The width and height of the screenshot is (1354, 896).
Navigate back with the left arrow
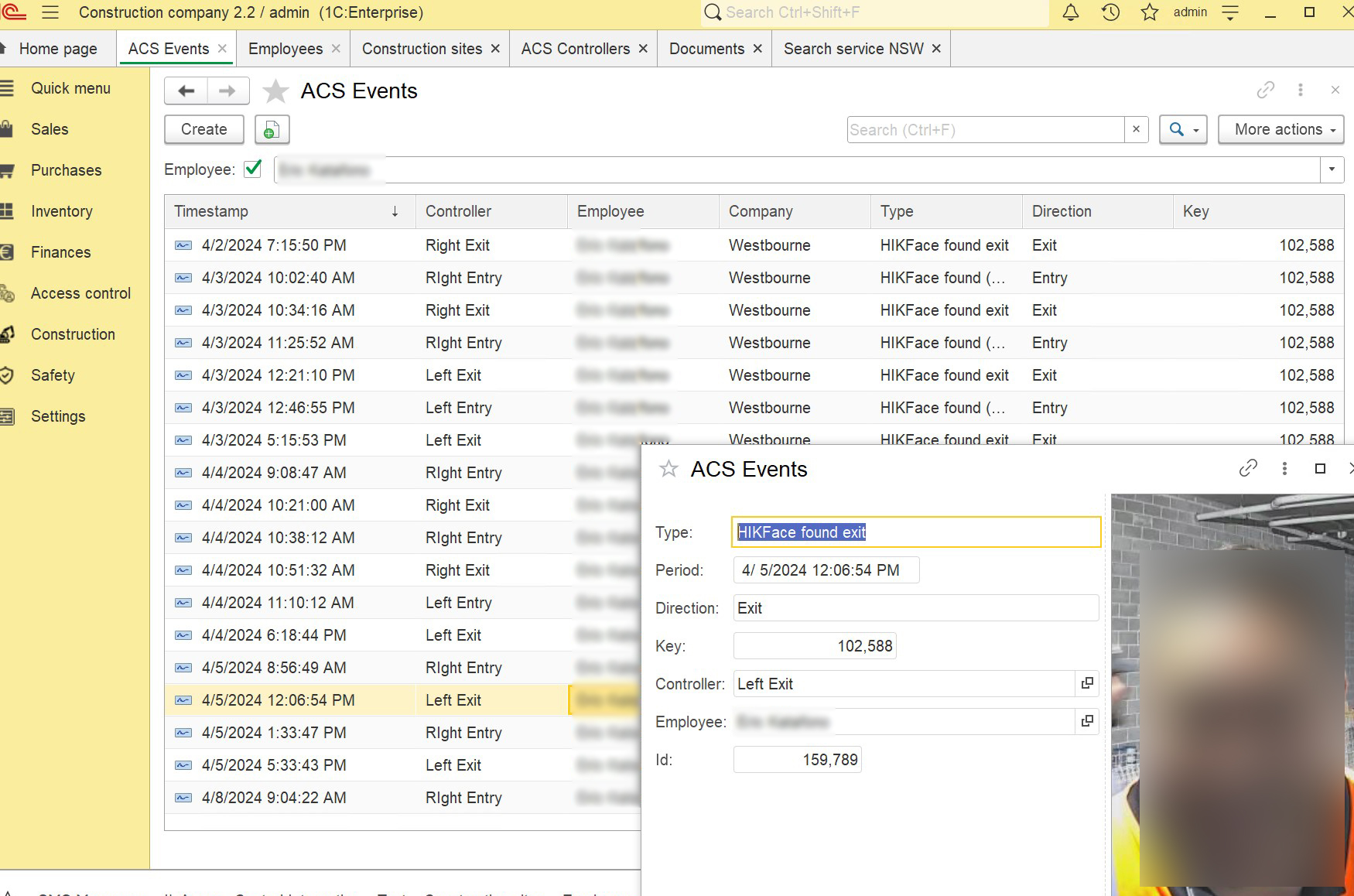tap(186, 91)
